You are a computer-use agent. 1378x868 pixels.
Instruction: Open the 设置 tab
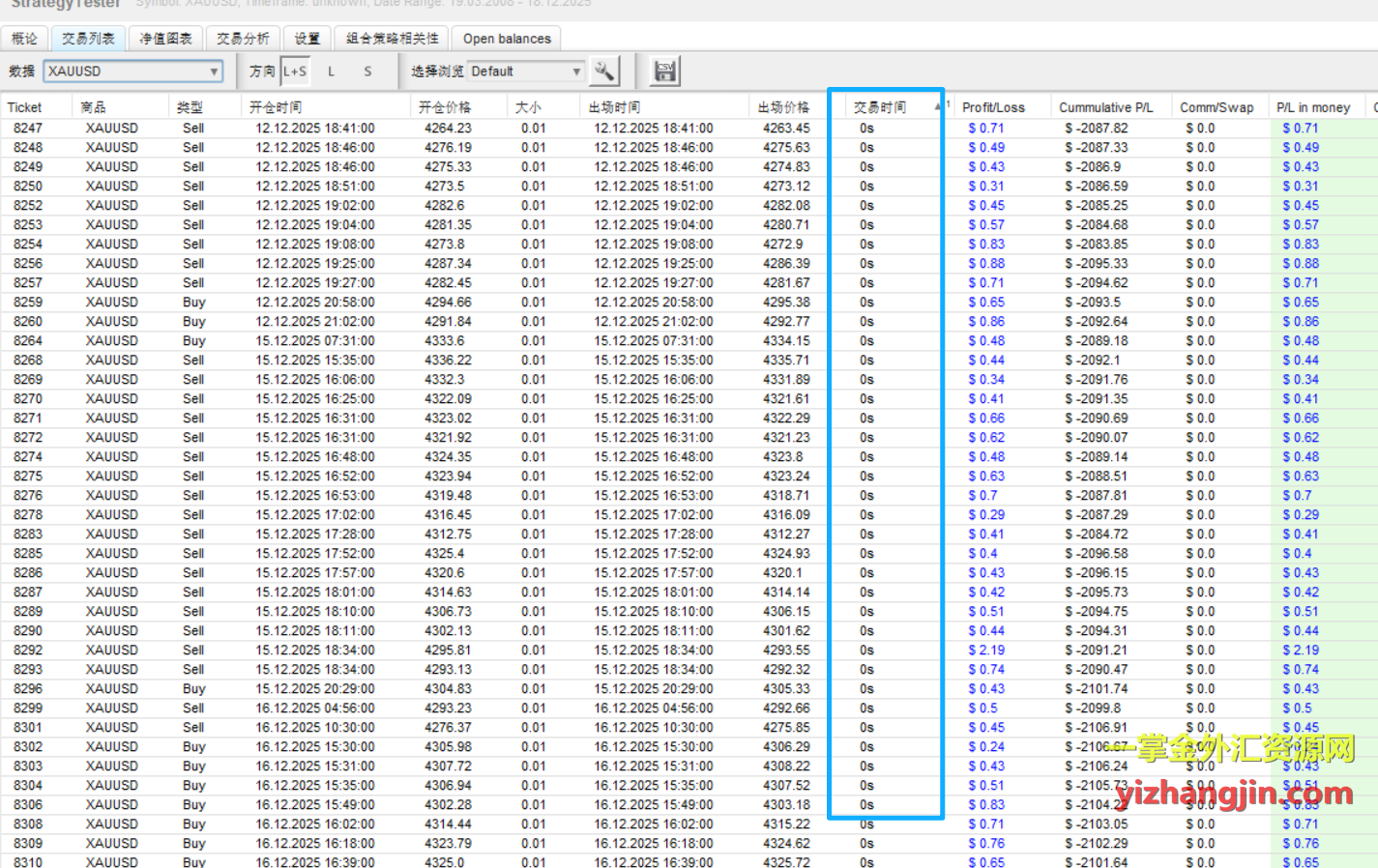coord(308,39)
